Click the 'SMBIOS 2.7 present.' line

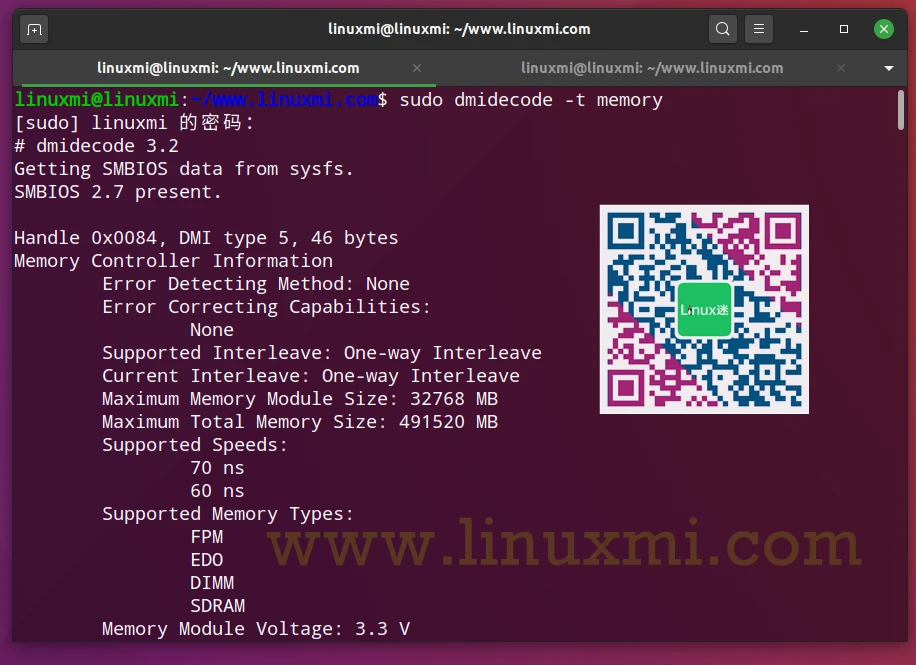pyautogui.click(x=118, y=192)
